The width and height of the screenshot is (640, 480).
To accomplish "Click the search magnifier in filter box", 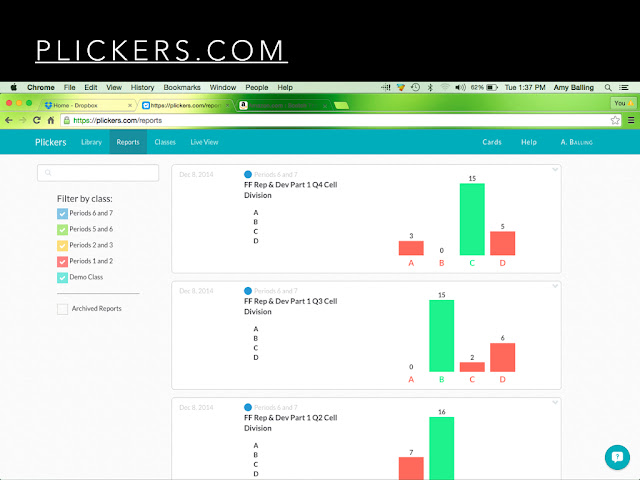I will coord(48,173).
